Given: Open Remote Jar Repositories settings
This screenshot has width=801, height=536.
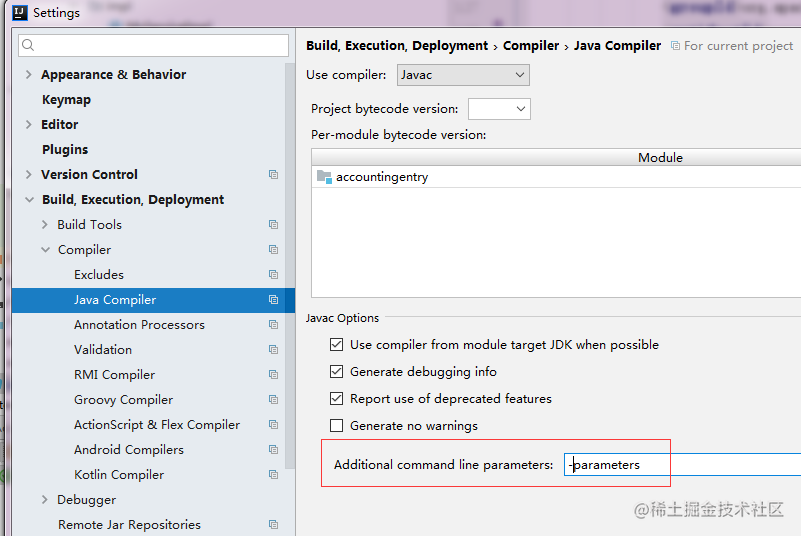Looking at the screenshot, I should pos(129,525).
